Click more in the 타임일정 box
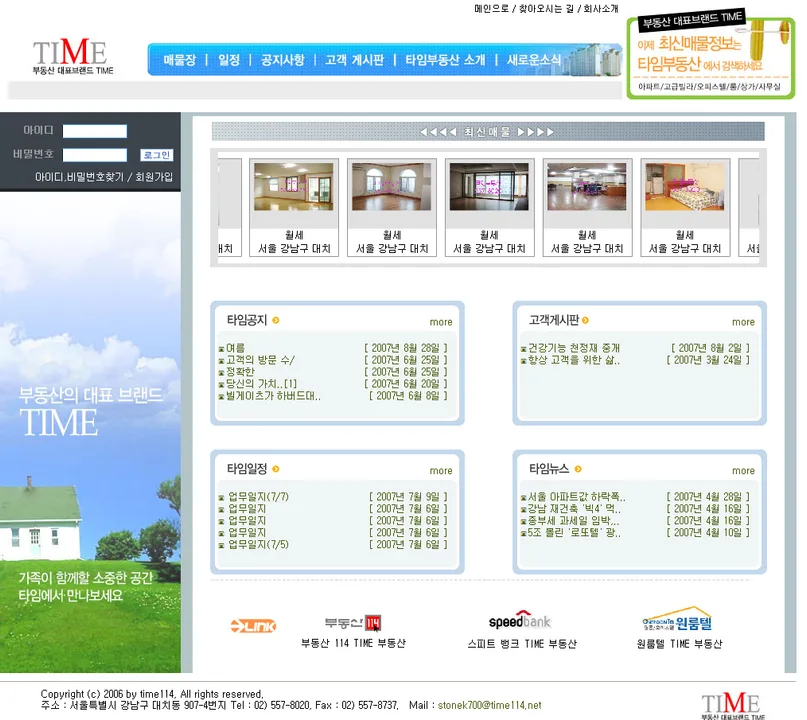Screen dimensions: 807x720 441,471
